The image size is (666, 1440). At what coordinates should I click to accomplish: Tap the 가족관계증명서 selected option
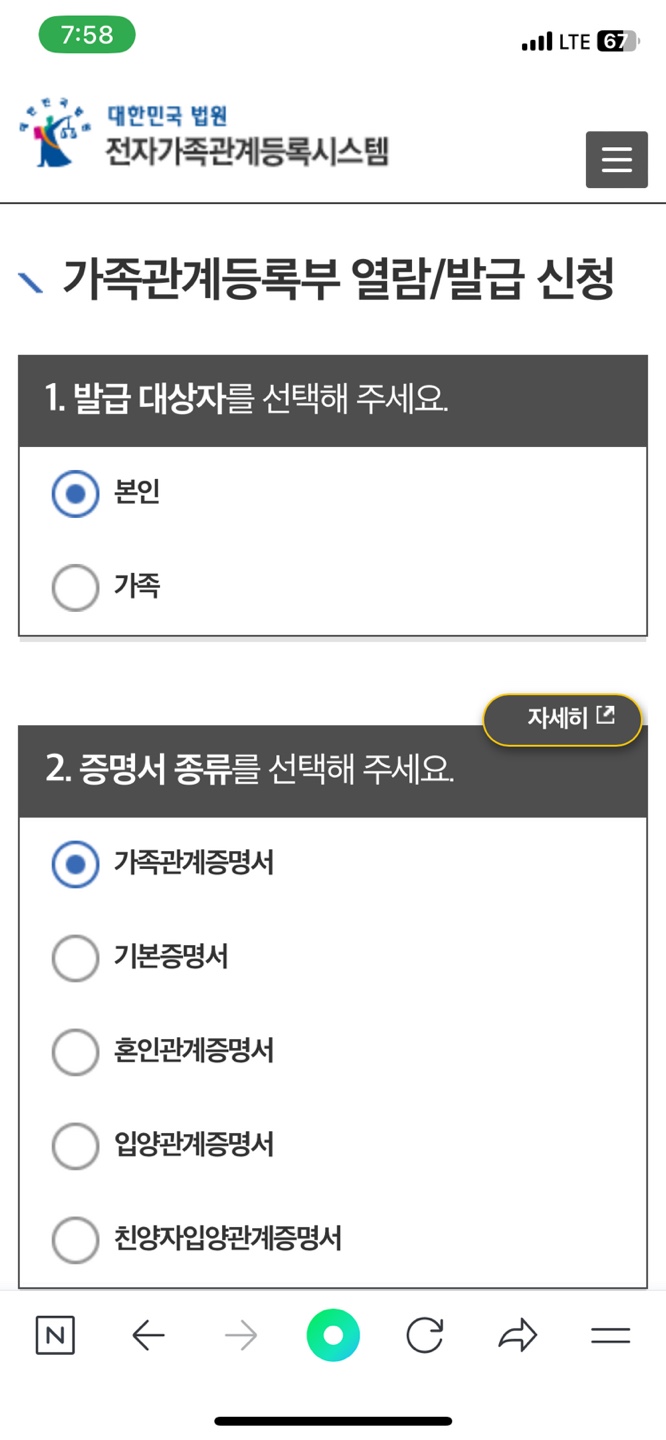[75, 864]
